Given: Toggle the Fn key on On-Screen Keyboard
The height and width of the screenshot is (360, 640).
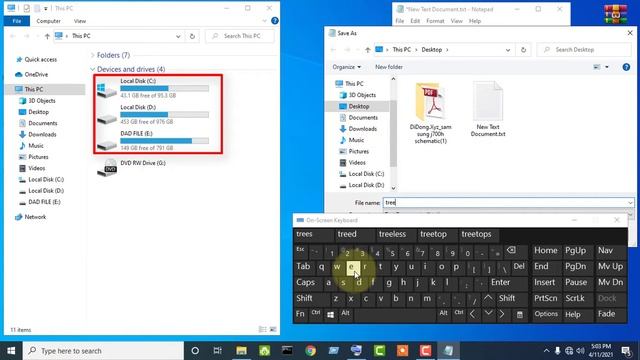Looking at the screenshot, I should click(x=300, y=314).
